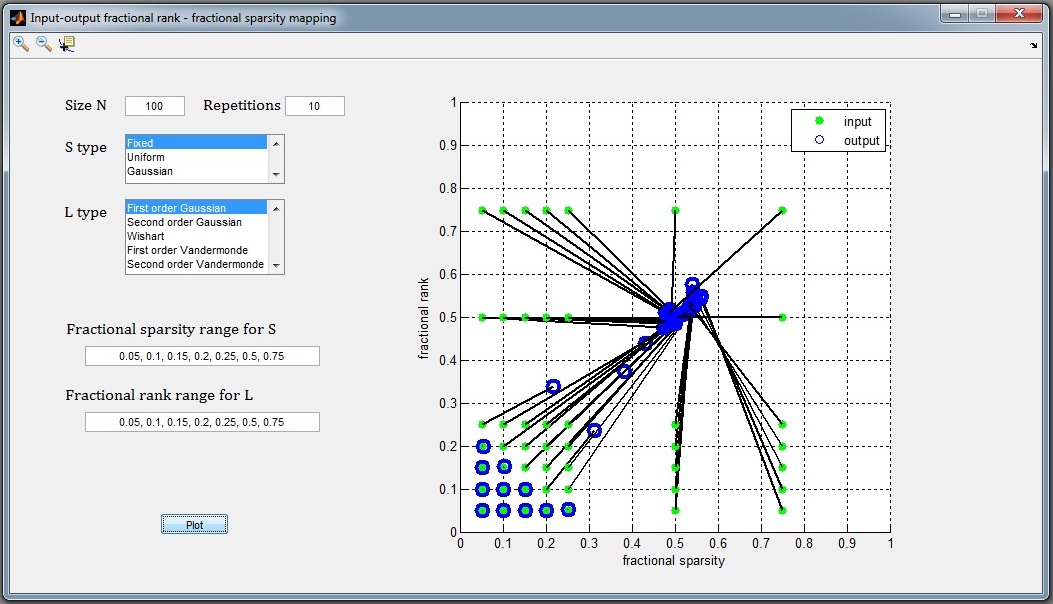Image resolution: width=1053 pixels, height=604 pixels.
Task: Activate the Data Cursor tool
Action: 67,43
